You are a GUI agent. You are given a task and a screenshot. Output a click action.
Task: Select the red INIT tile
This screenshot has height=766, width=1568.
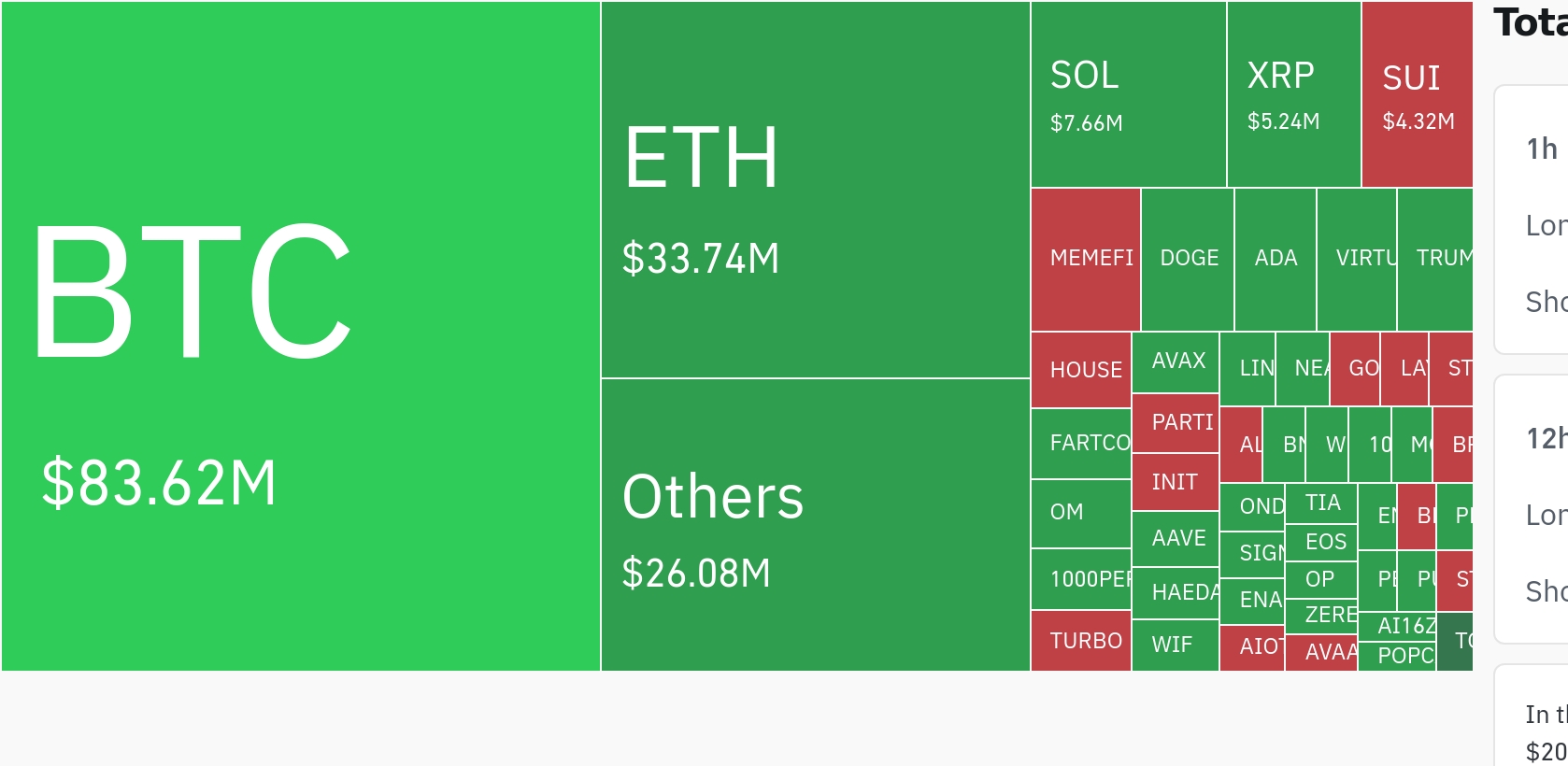[1176, 482]
